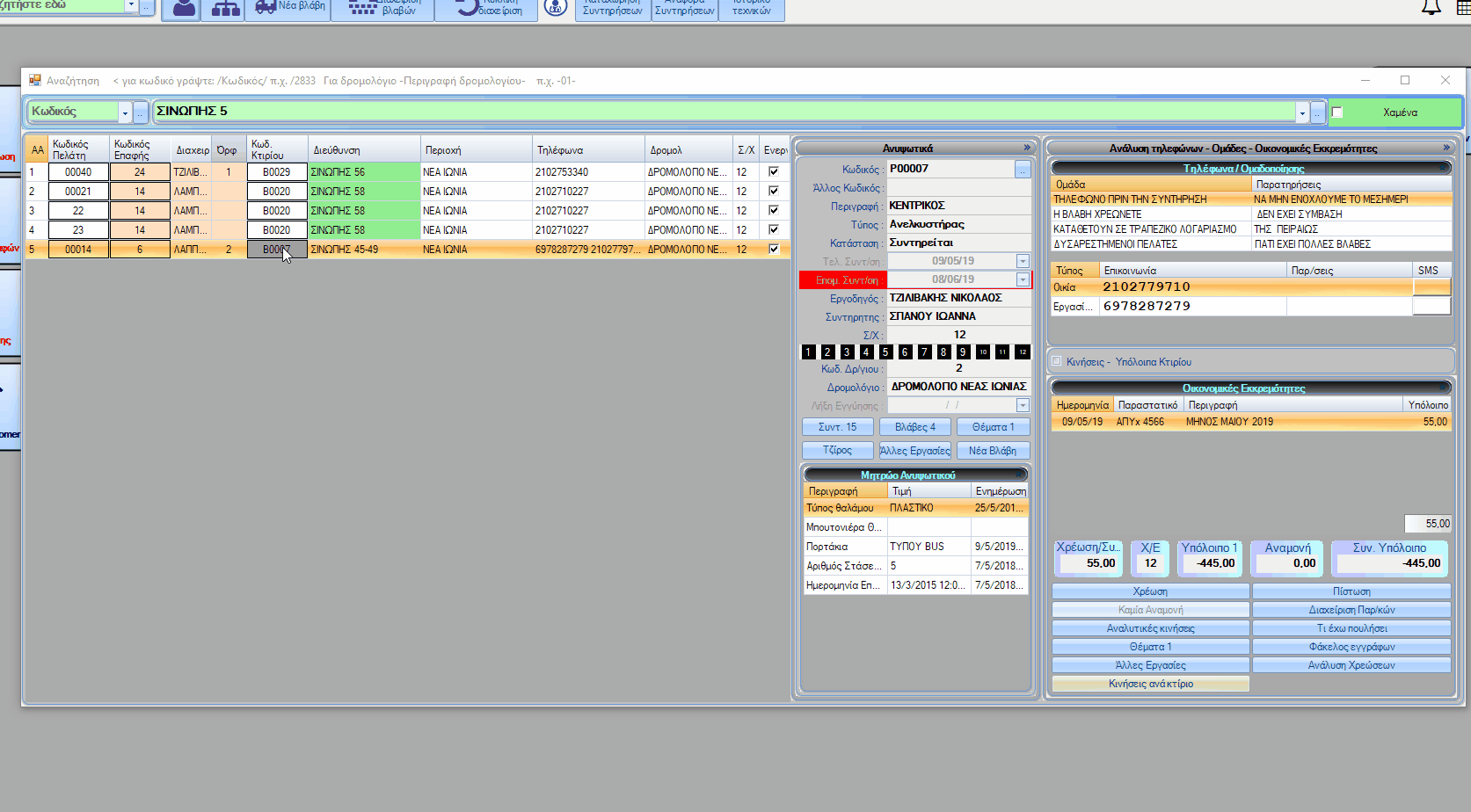This screenshot has width=1471, height=812.
Task: Collapse the Ανυψωτικά panel with double-arrow
Action: [x=1026, y=148]
